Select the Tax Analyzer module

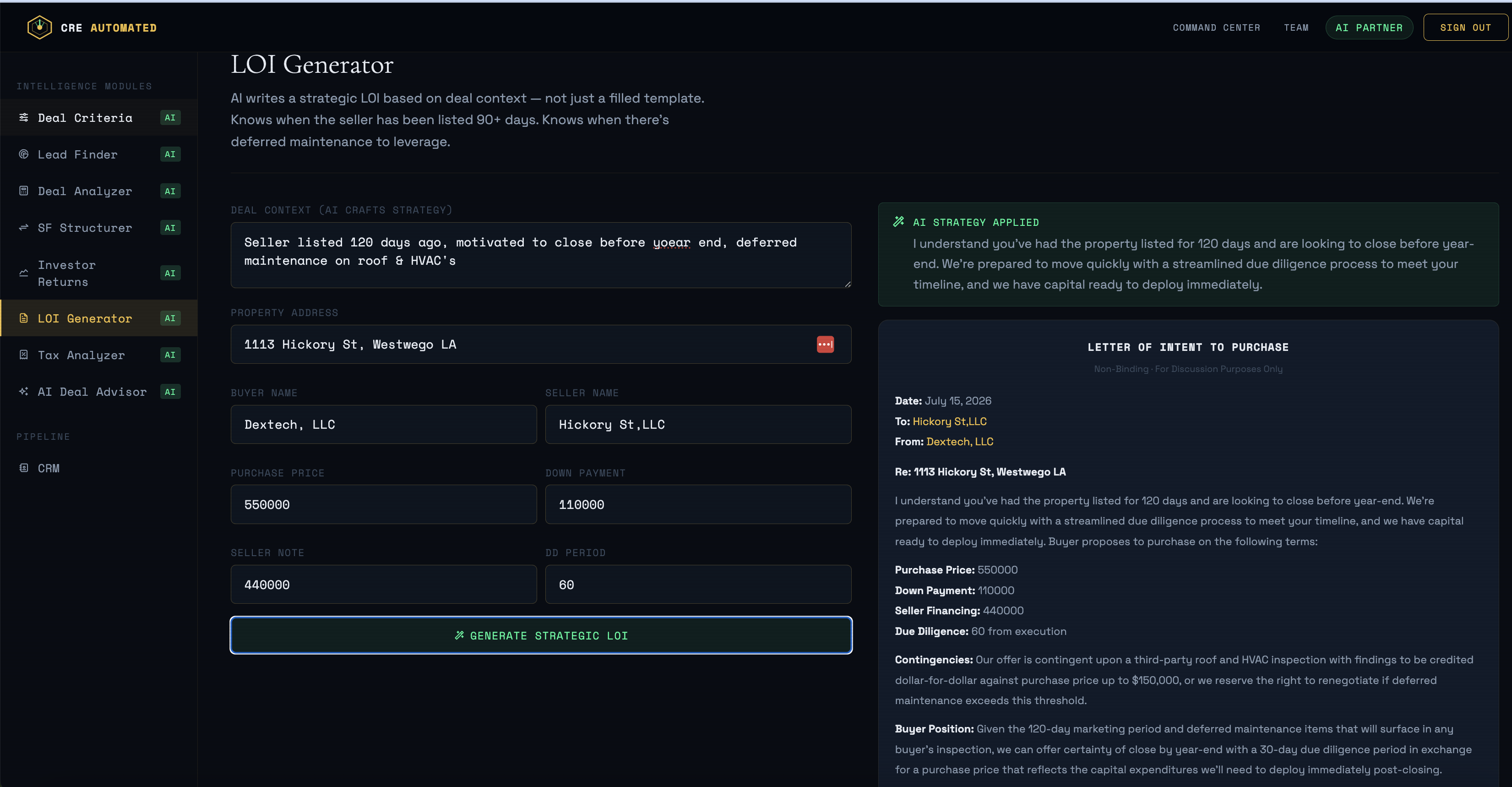(98, 355)
